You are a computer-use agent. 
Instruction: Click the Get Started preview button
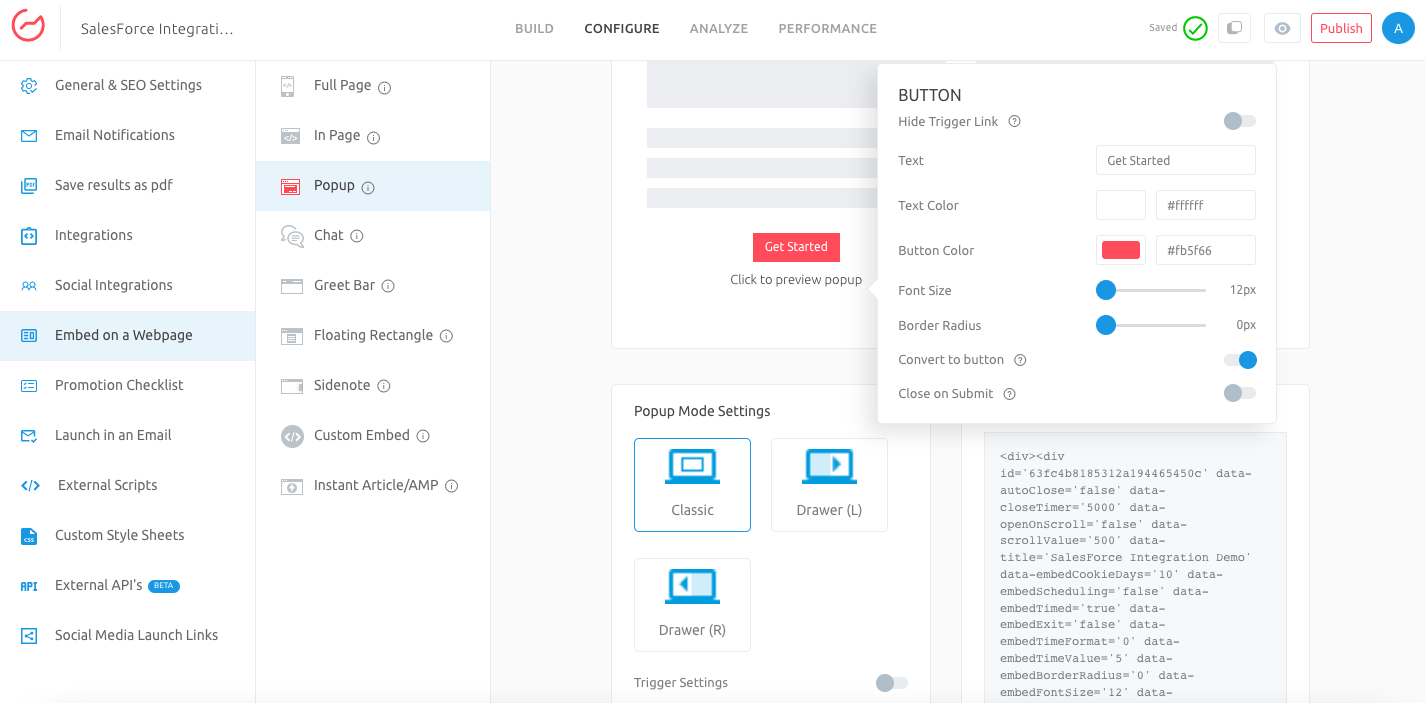[x=796, y=247]
